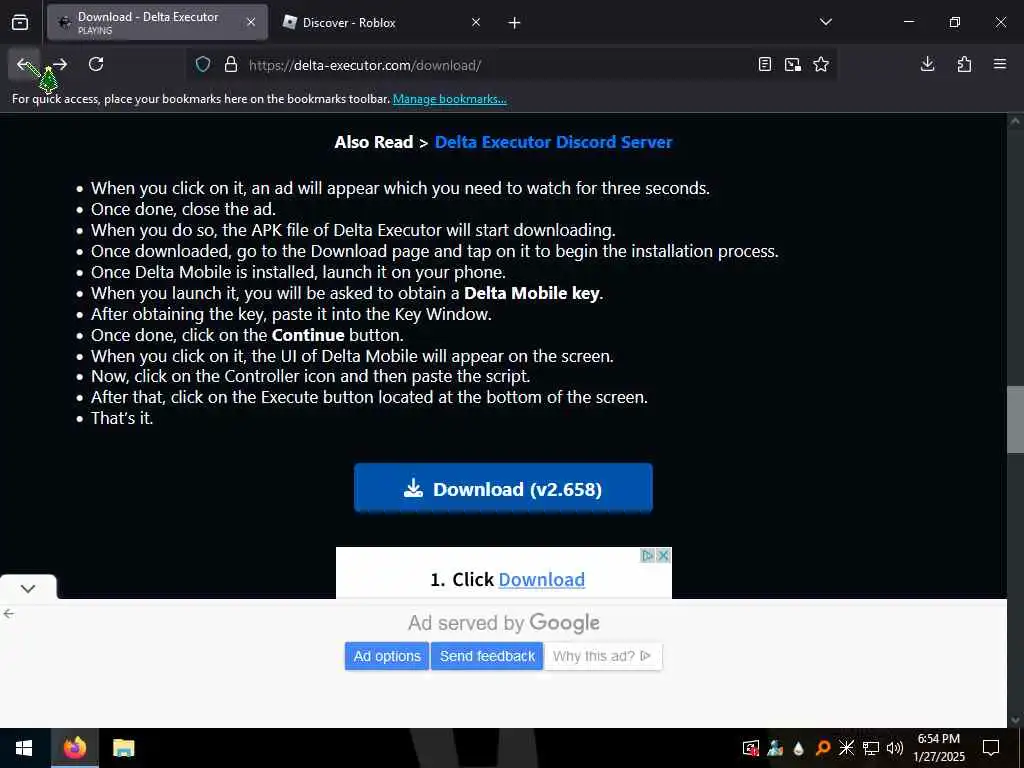Image resolution: width=1024 pixels, height=768 pixels.
Task: Click the site padlock security icon
Action: pyautogui.click(x=231, y=65)
